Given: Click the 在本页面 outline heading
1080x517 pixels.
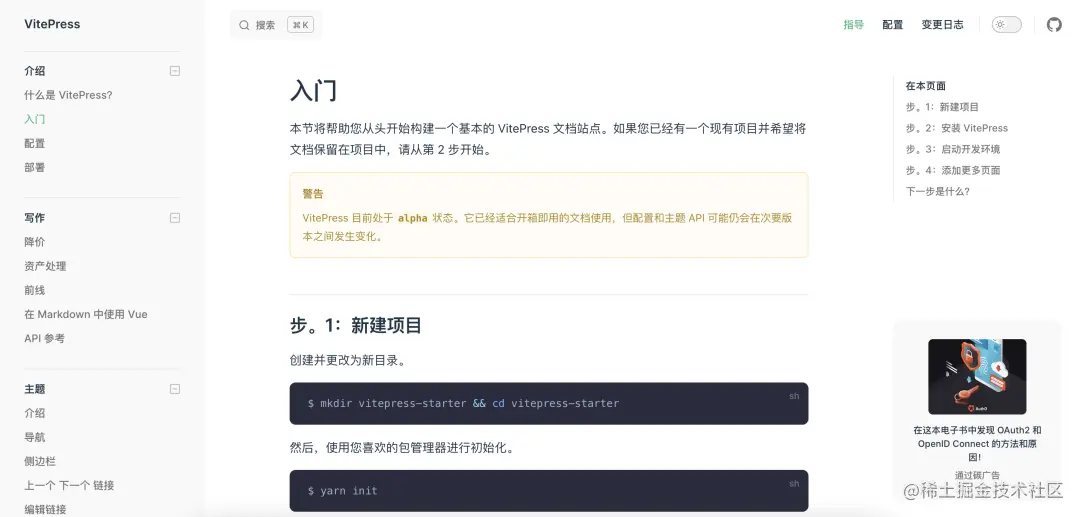Looking at the screenshot, I should click(926, 86).
